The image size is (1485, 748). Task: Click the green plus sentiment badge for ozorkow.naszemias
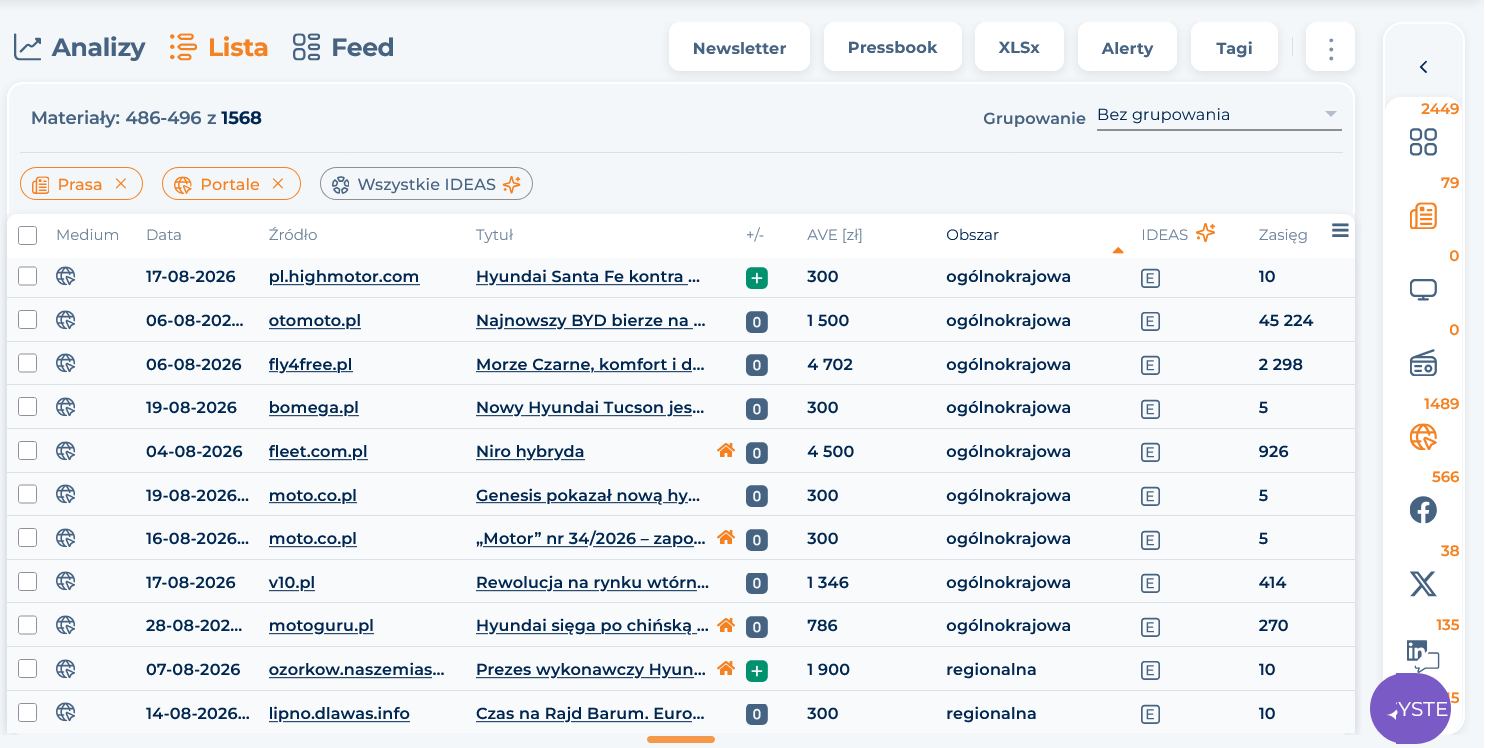(757, 671)
